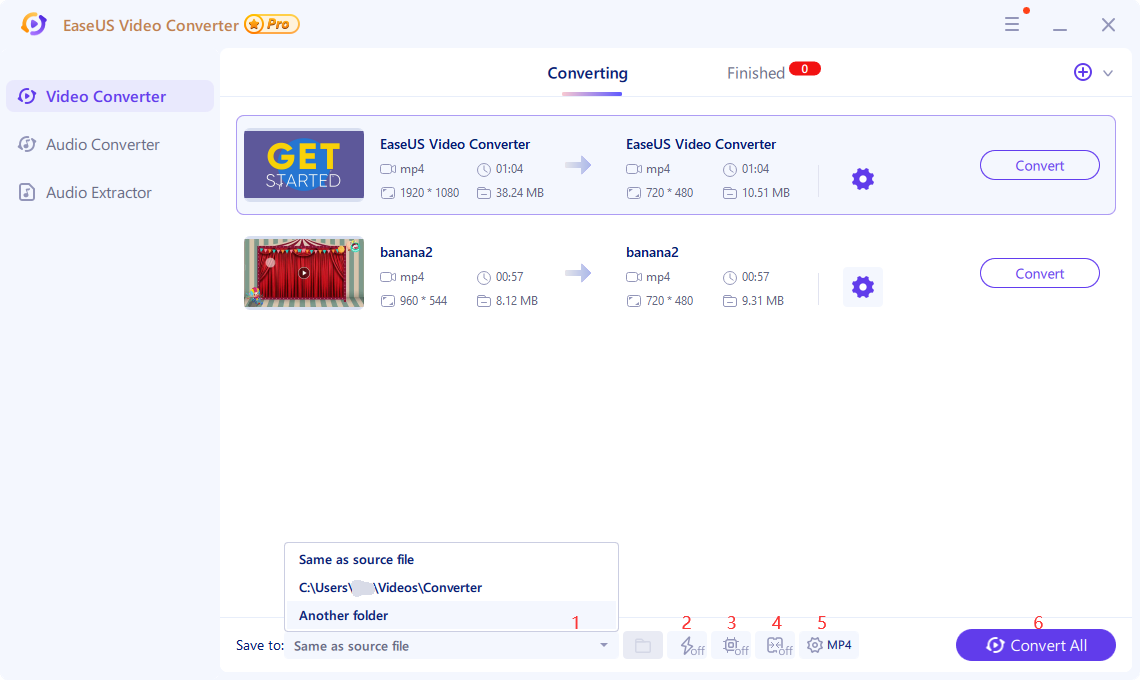Screen dimensions: 1140x680
Task: Collapse the Save to dropdown box
Action: [x=451, y=646]
